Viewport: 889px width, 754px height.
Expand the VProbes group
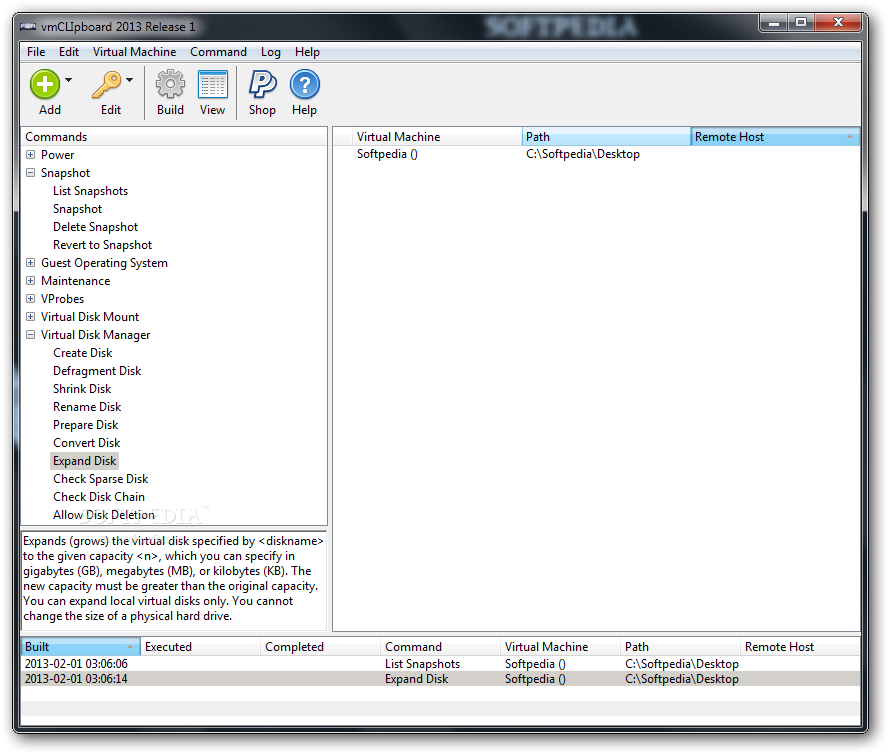(31, 299)
